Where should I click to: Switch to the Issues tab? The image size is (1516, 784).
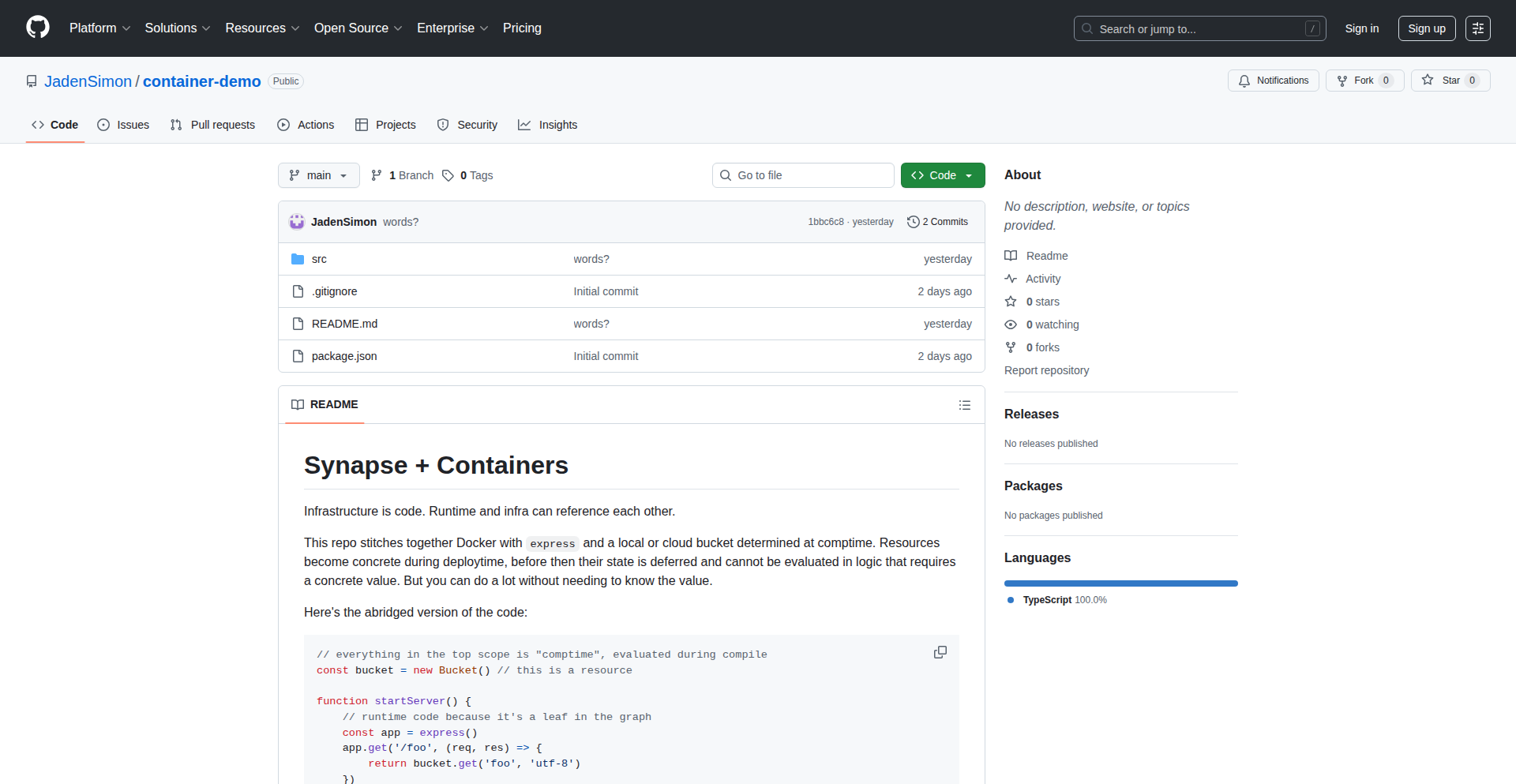(123, 125)
